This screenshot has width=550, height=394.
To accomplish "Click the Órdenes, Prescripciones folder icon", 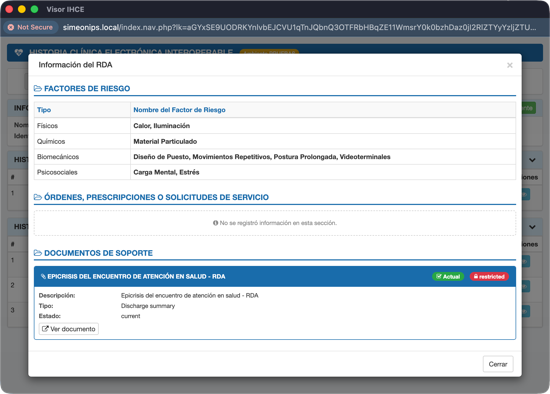I will point(38,197).
